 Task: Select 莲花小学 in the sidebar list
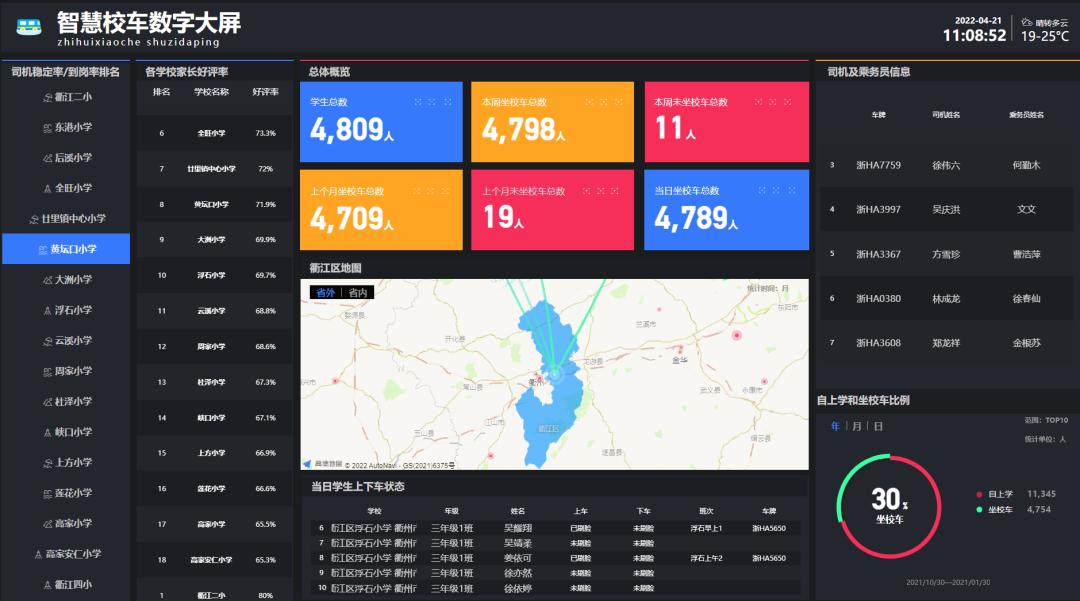pyautogui.click(x=66, y=493)
